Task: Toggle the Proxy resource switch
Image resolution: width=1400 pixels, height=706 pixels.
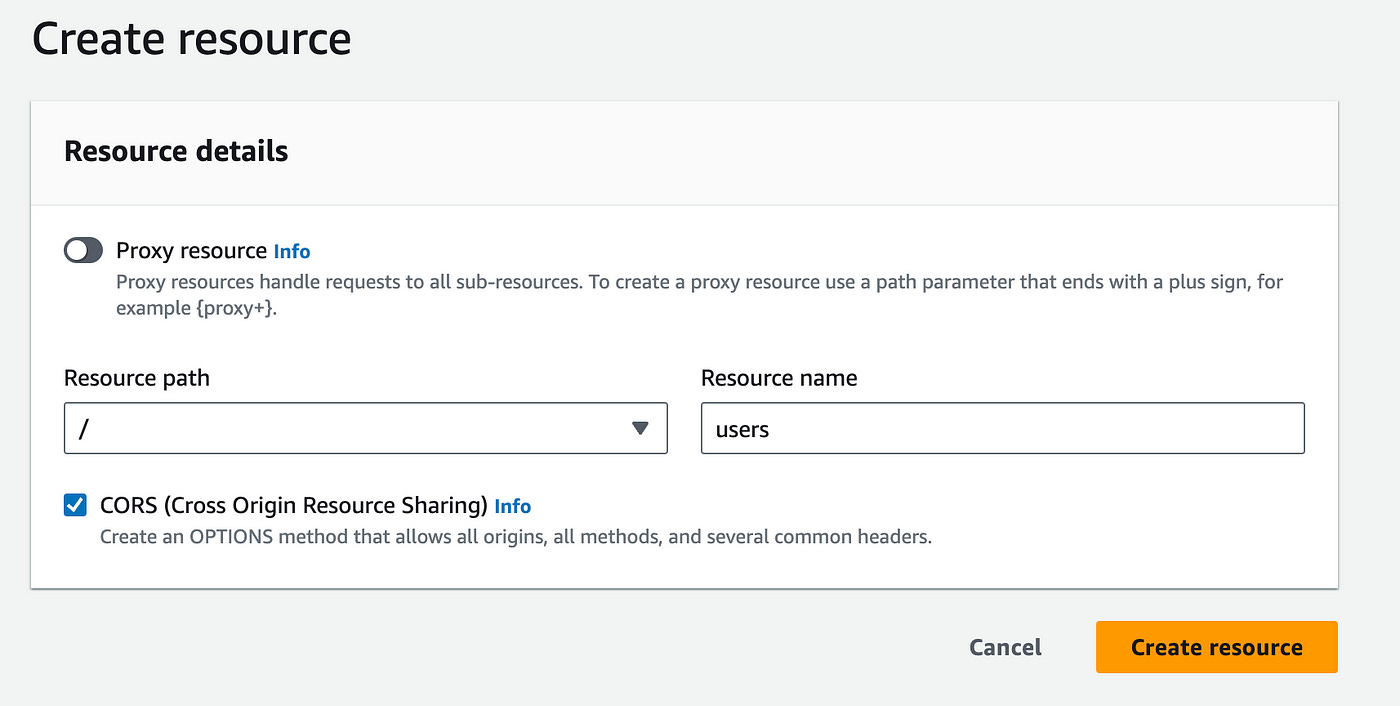Action: pyautogui.click(x=83, y=250)
